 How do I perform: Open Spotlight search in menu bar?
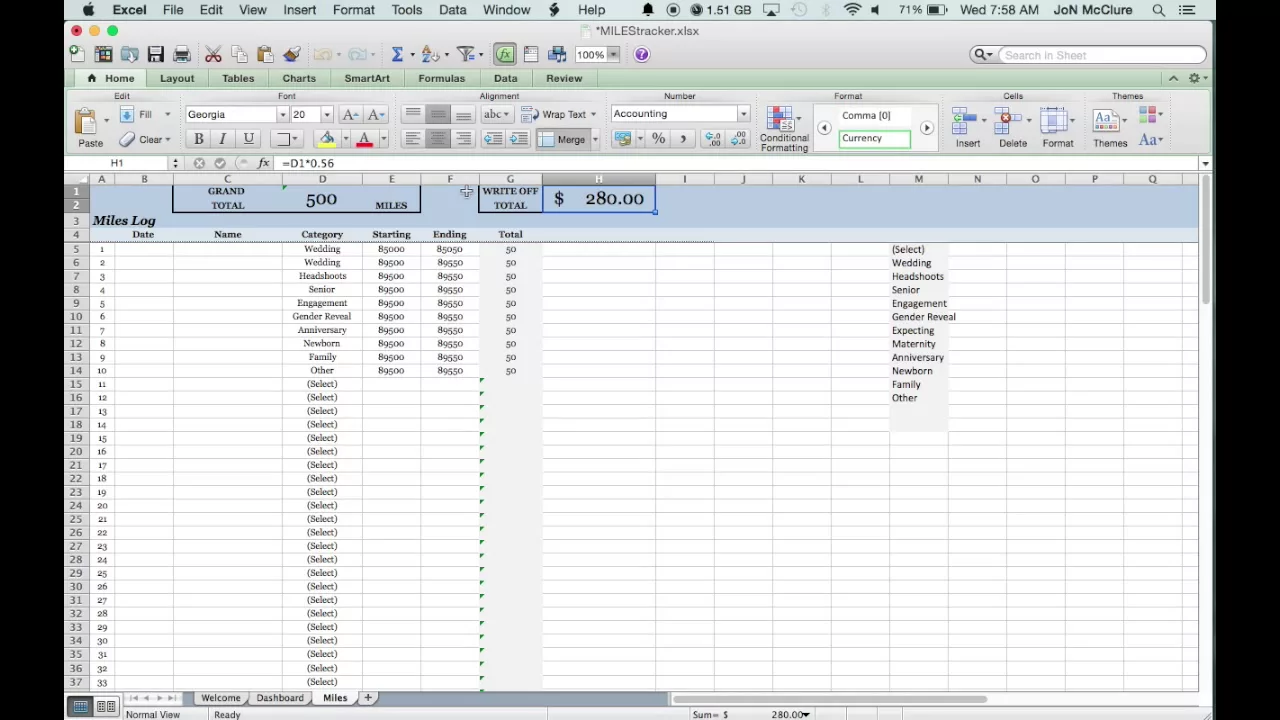coord(1158,10)
